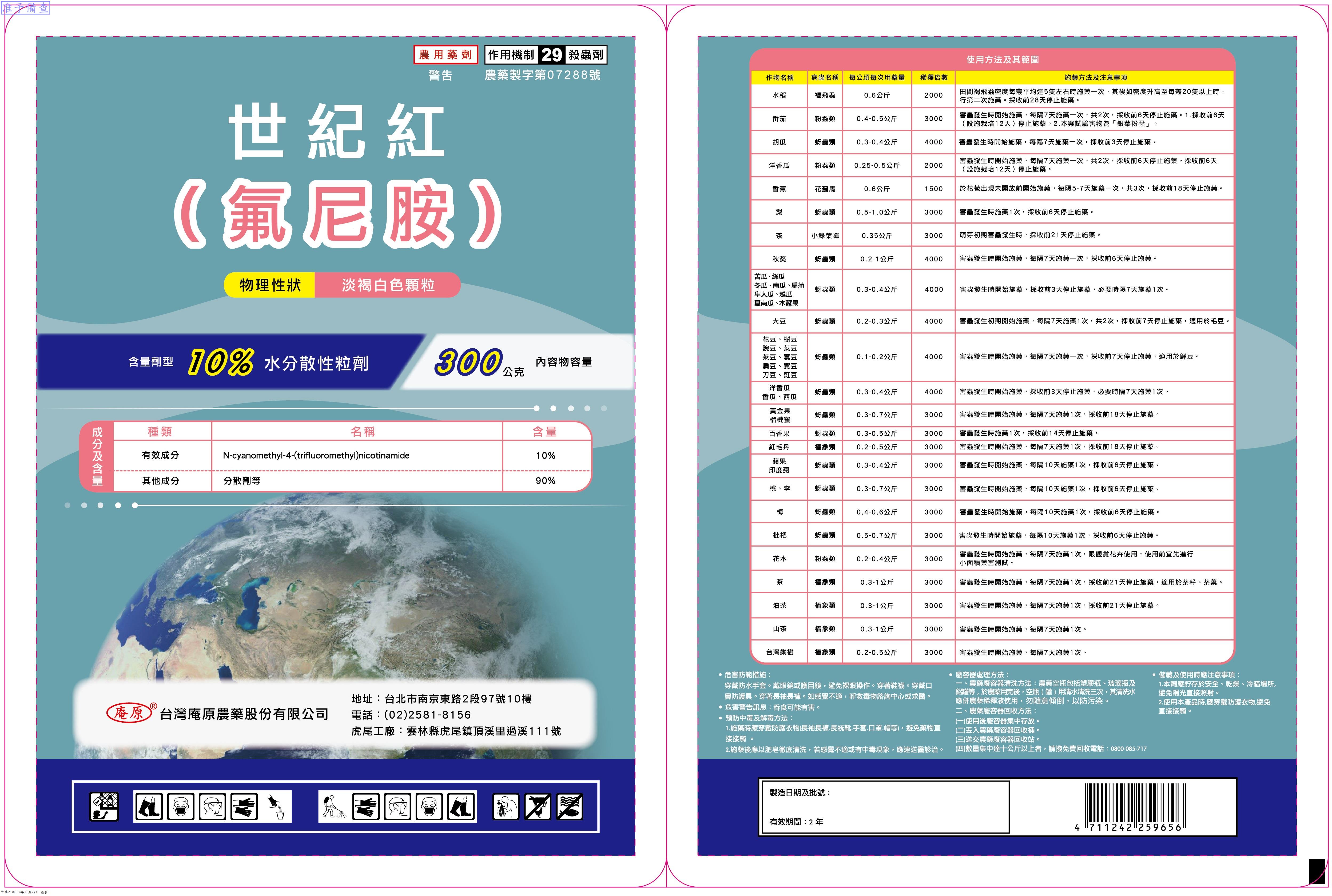
Task: Click the 褐飛蝨 pest cell
Action: click(825, 95)
